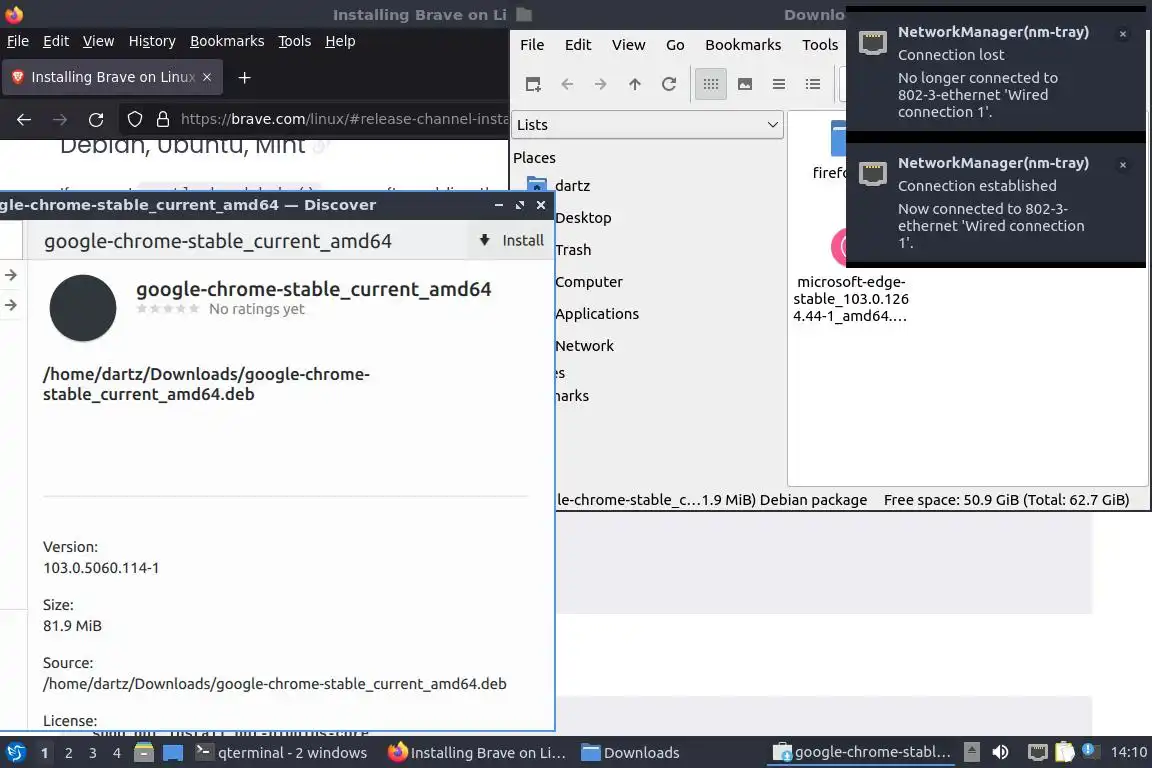Viewport: 1152px width, 768px height.
Task: Open Help menu in Firefox
Action: [x=340, y=41]
